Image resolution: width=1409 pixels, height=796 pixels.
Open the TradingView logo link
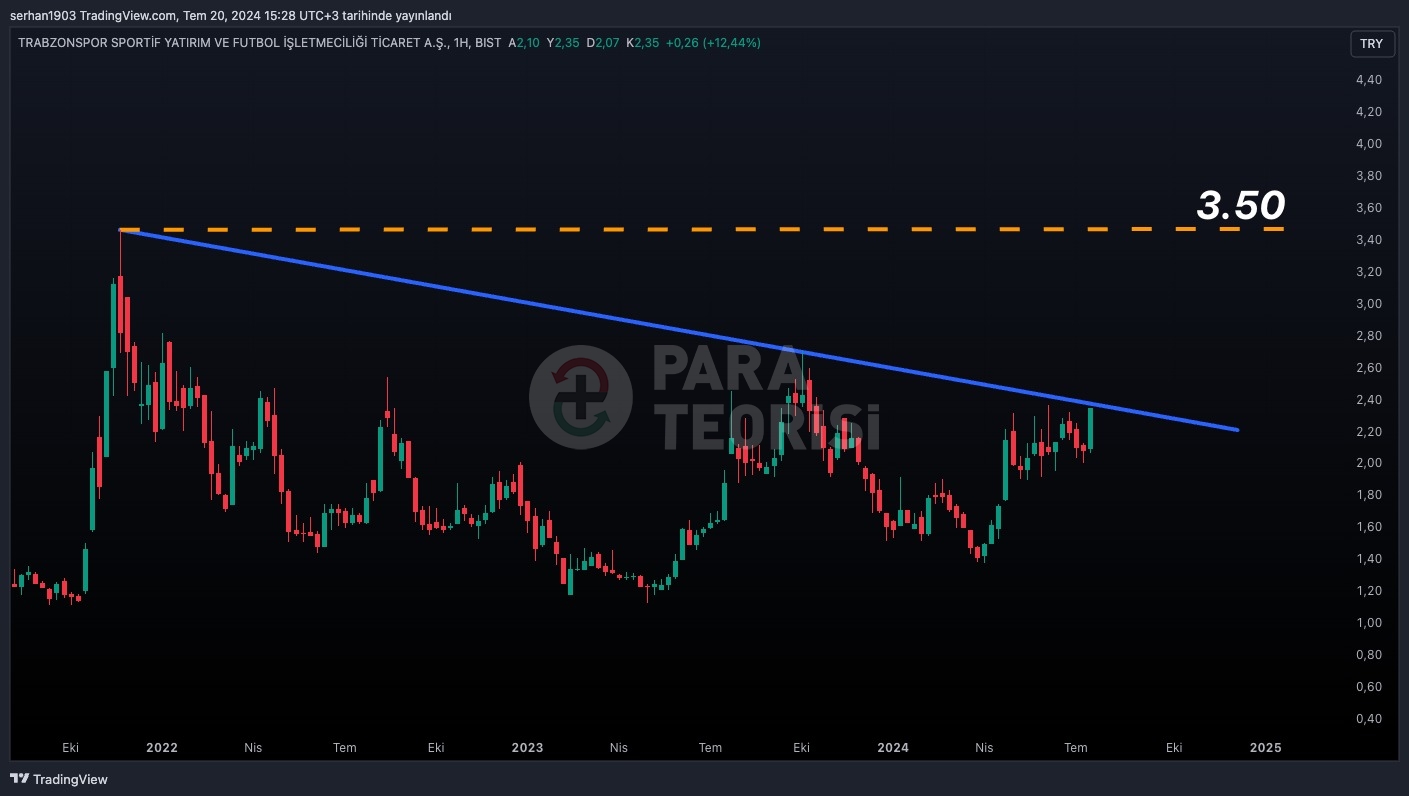coord(59,779)
